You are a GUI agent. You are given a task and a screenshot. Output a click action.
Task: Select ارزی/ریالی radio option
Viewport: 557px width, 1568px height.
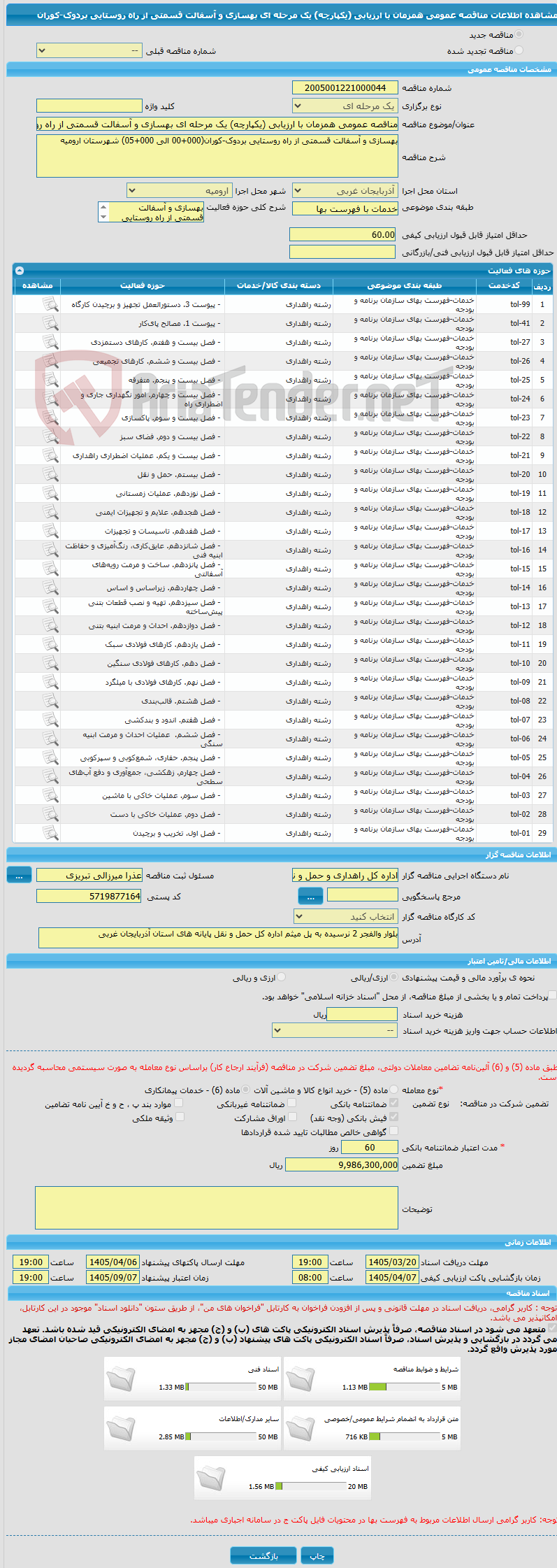point(394,977)
